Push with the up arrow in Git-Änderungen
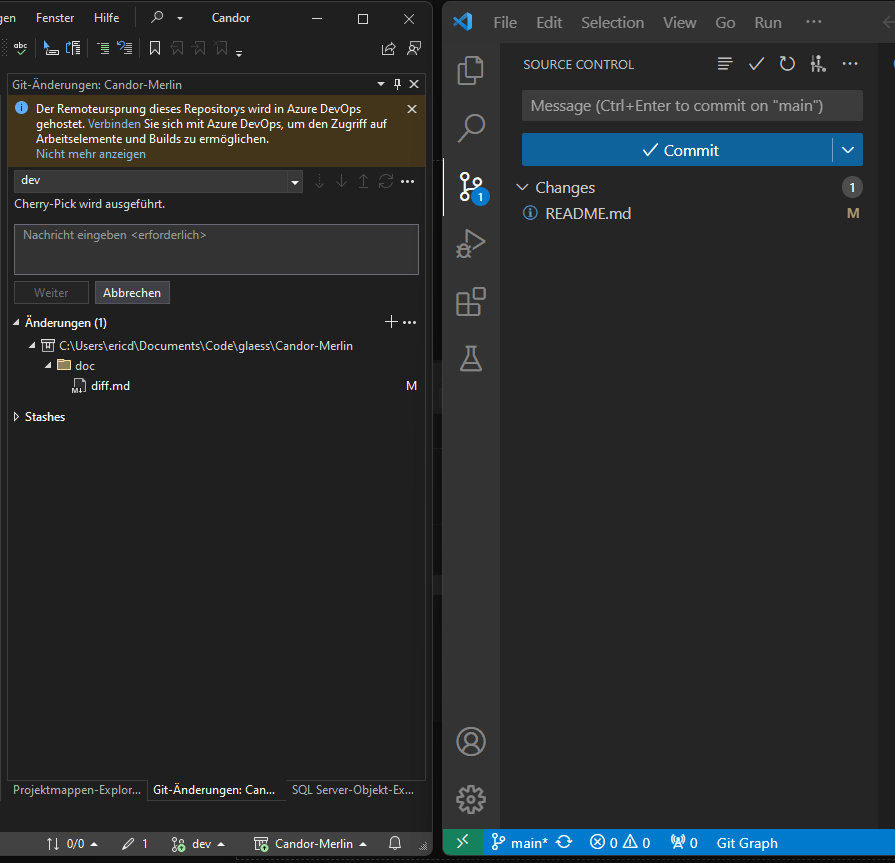The width and height of the screenshot is (895, 863). [x=363, y=182]
